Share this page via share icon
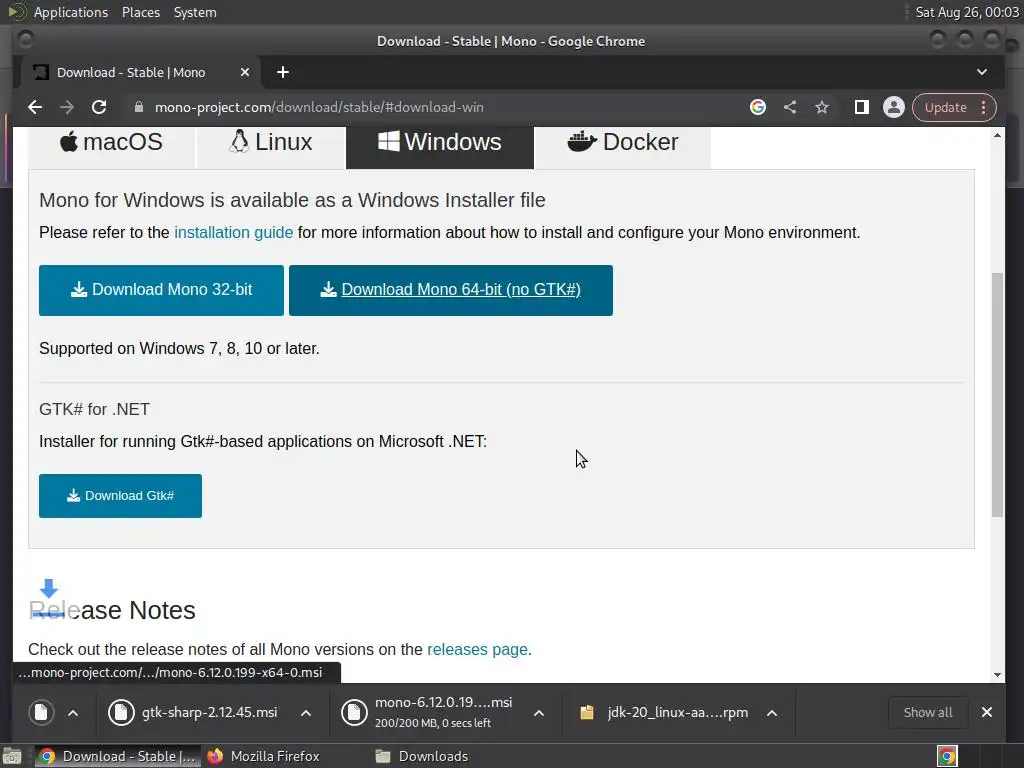Viewport: 1024px width, 768px height. point(790,107)
